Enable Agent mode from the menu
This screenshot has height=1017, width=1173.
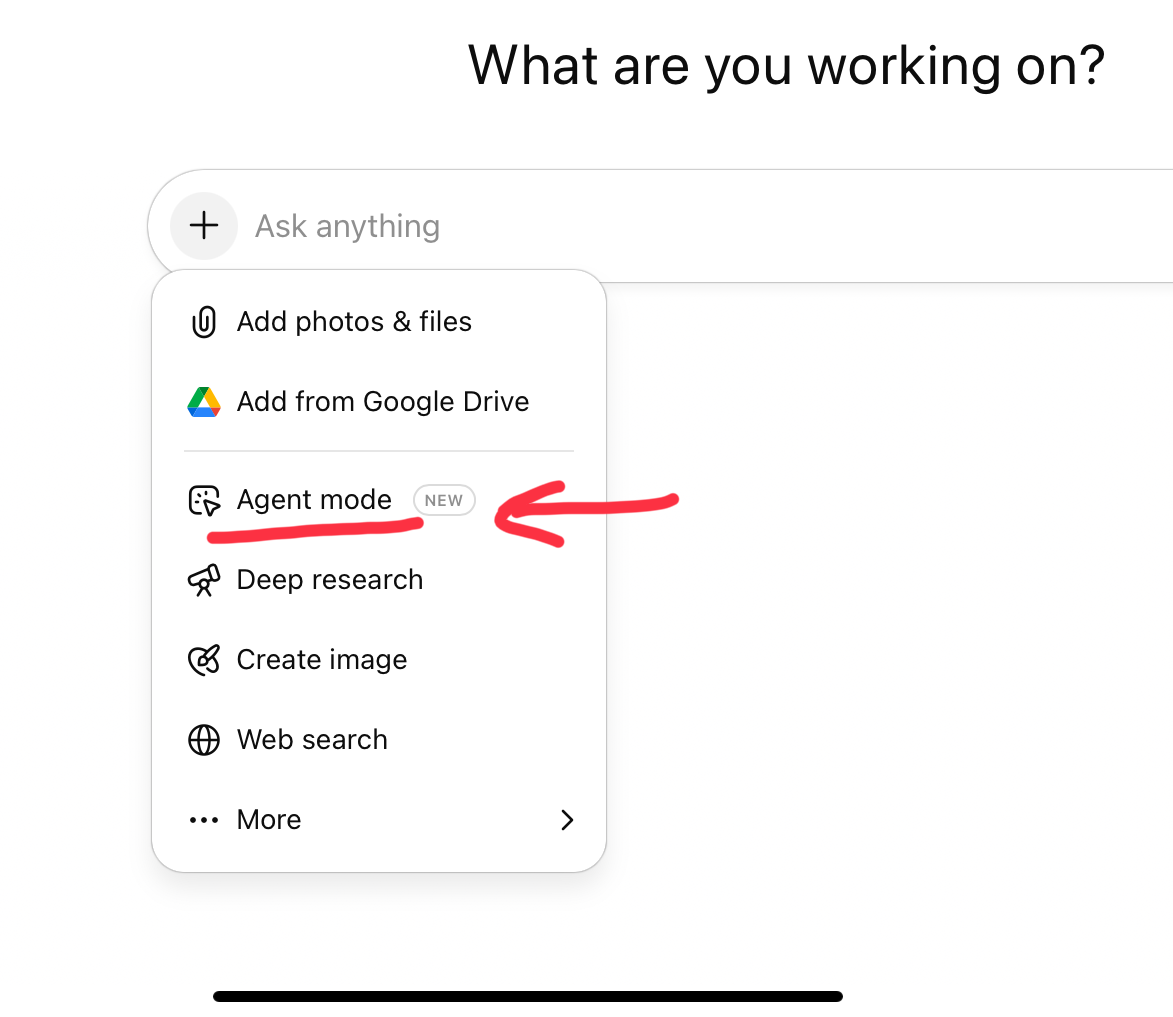(379, 500)
